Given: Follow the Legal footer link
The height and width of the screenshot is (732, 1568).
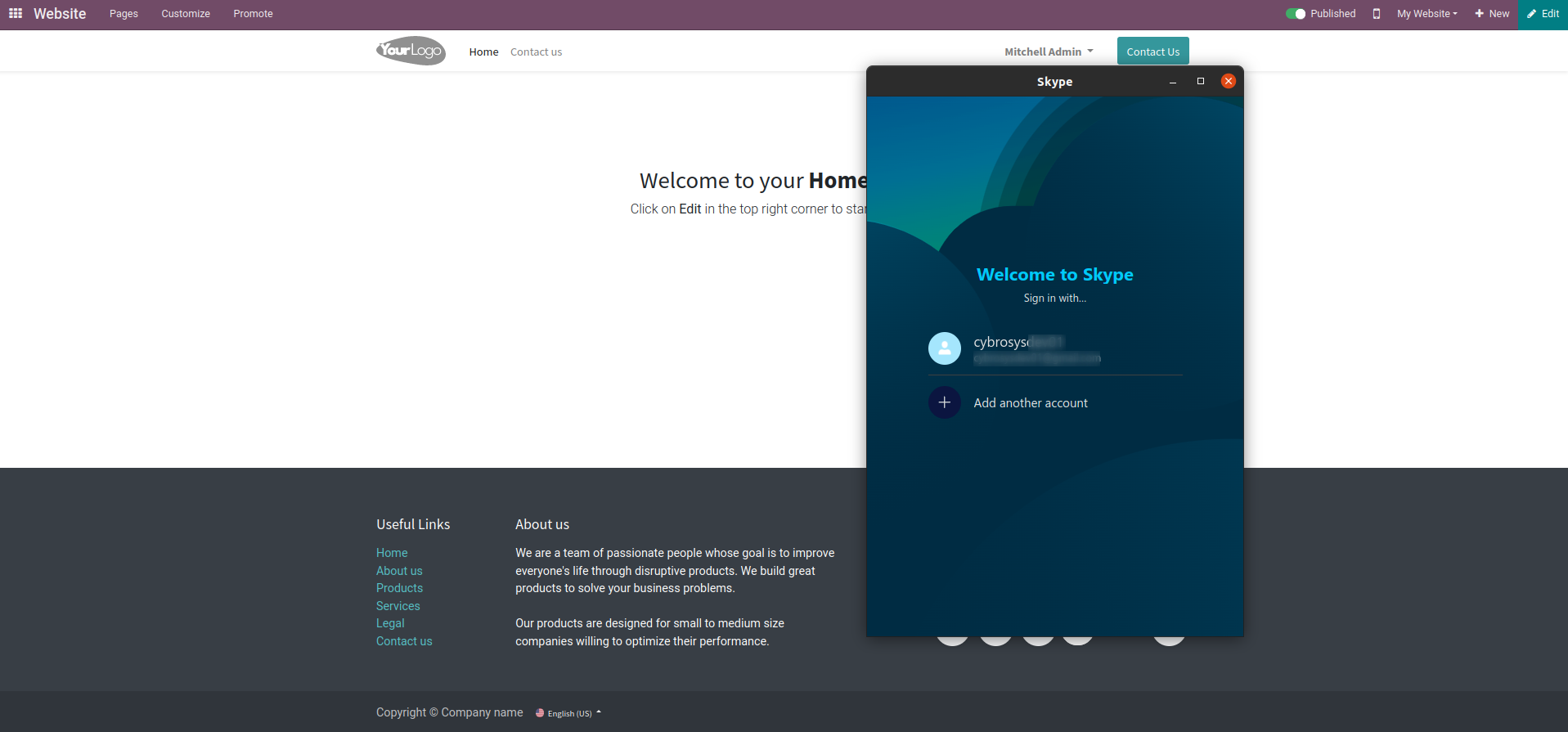Looking at the screenshot, I should 390,623.
